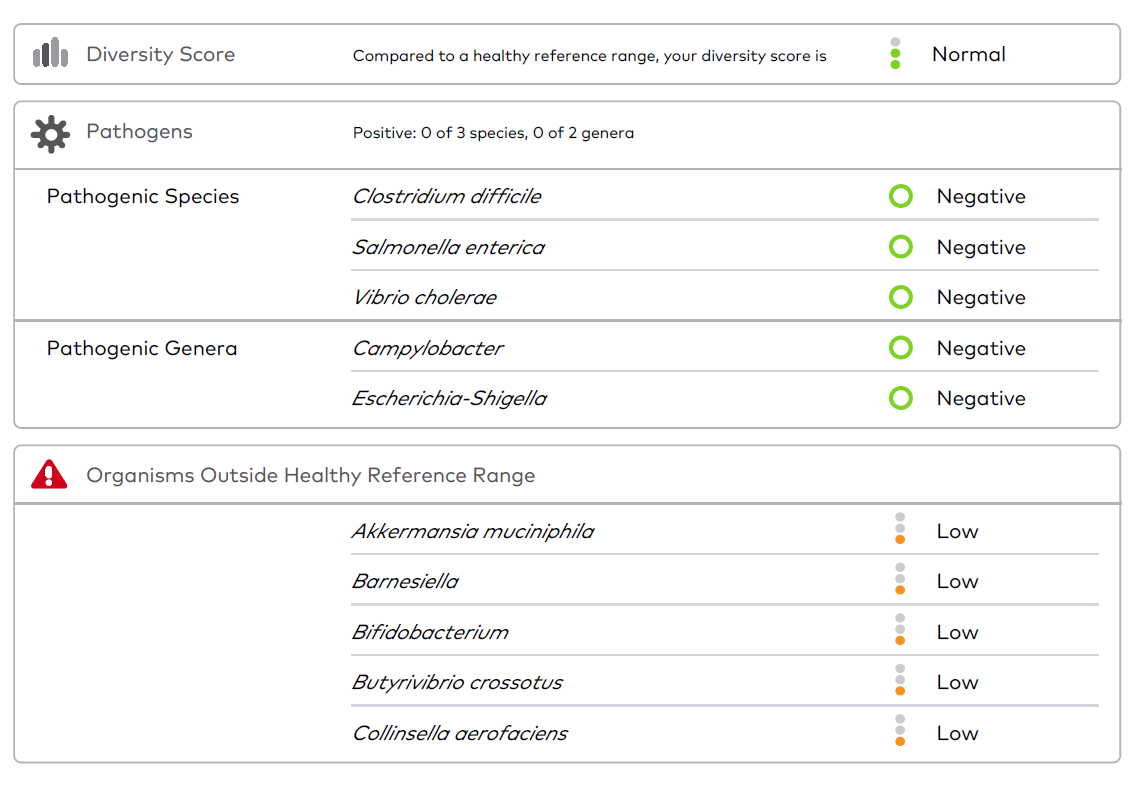This screenshot has height=801, width=1145.
Task: Click the Salmonella enterica green circle indicator
Action: [900, 247]
